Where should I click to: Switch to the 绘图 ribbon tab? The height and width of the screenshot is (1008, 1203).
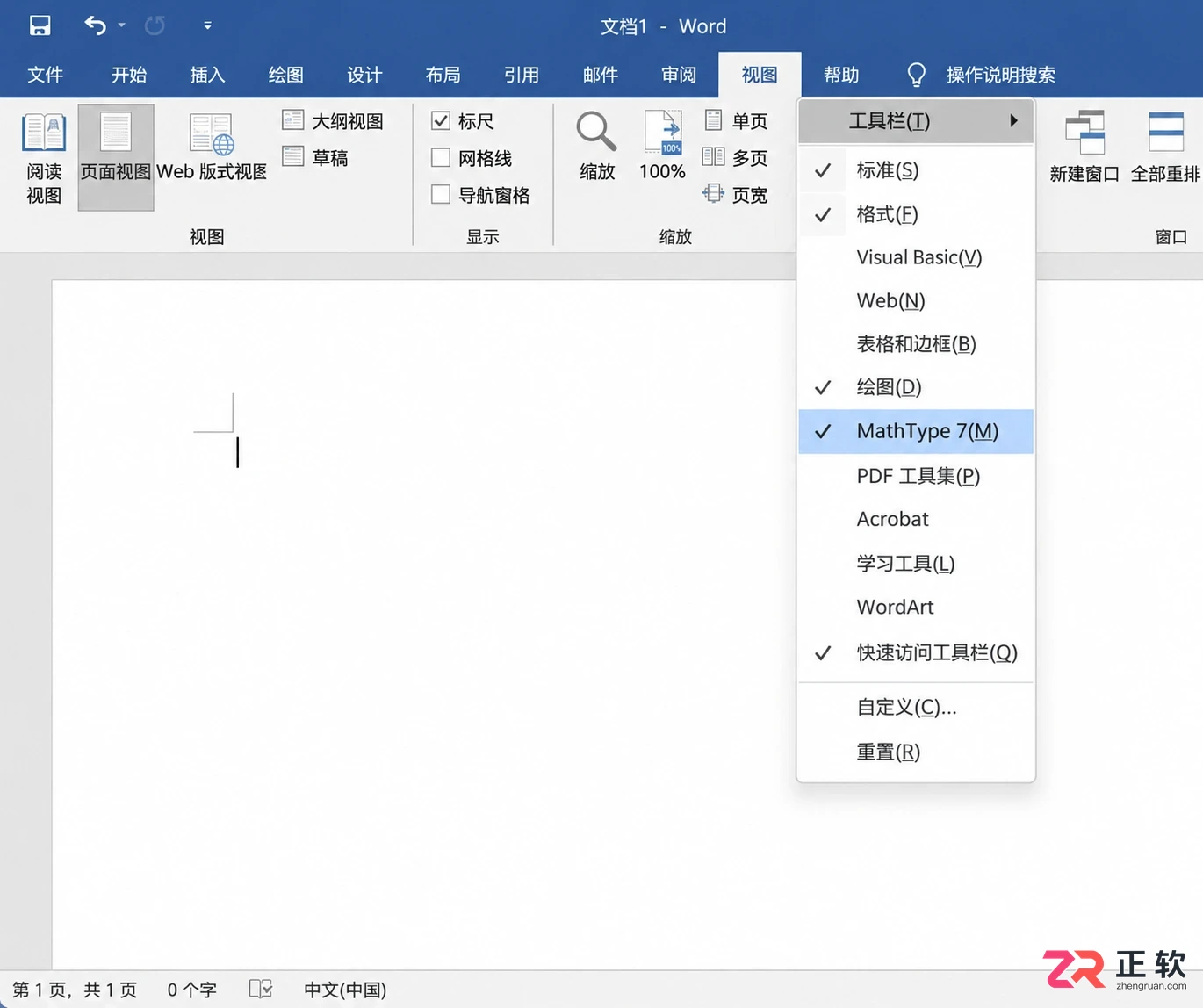click(x=286, y=75)
